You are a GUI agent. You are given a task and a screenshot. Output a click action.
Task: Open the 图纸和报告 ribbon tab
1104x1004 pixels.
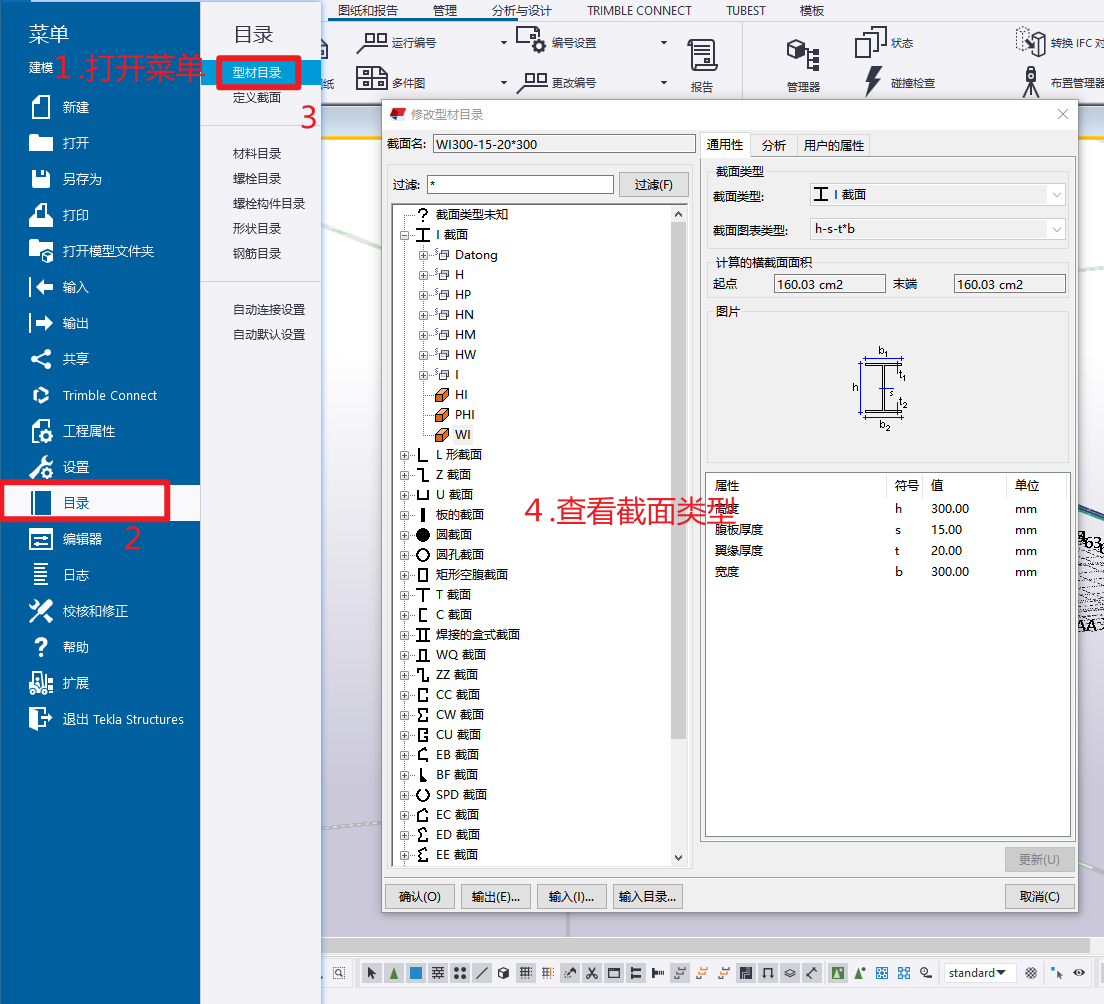pos(368,11)
